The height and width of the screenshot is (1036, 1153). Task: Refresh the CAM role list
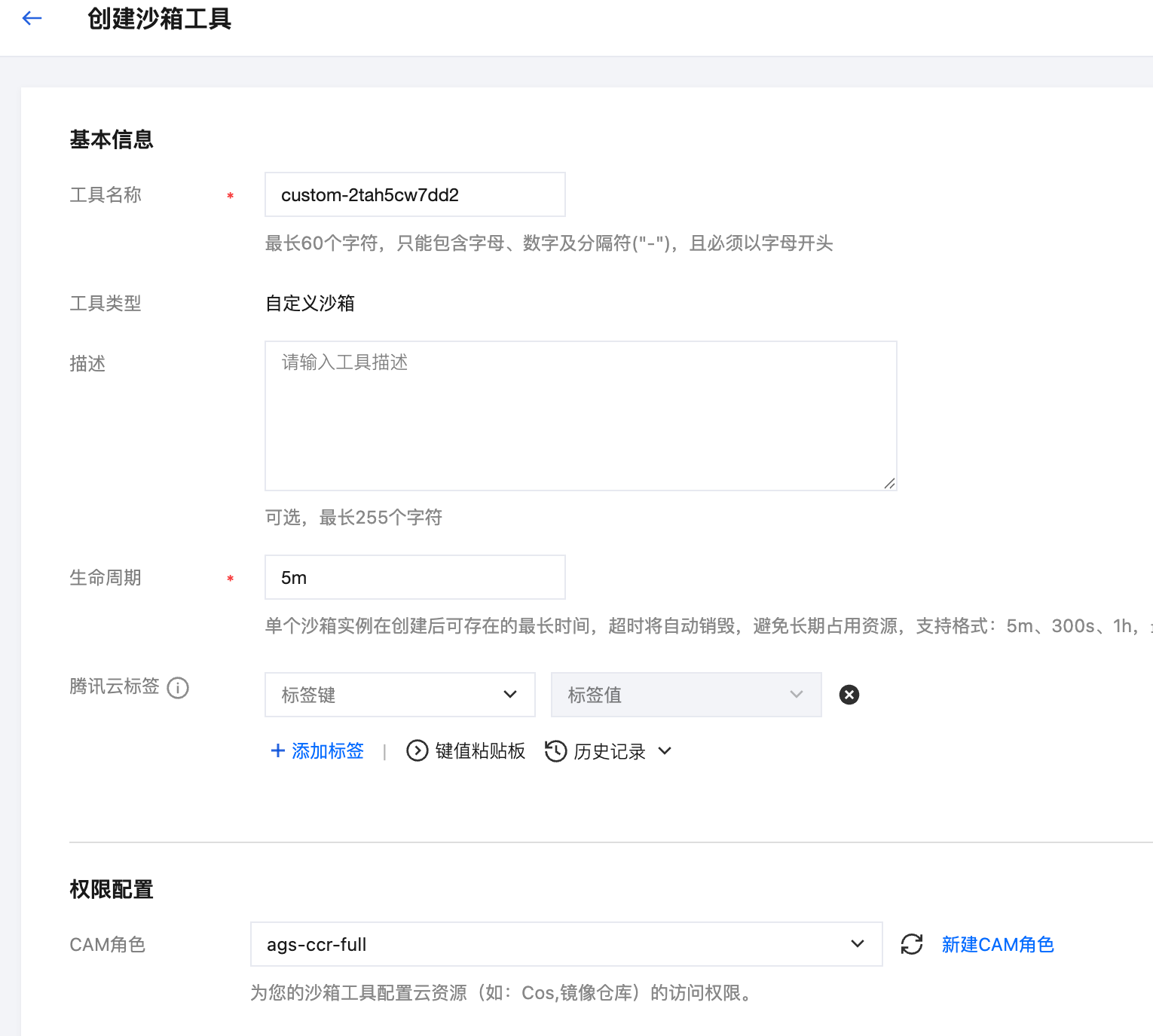[912, 944]
